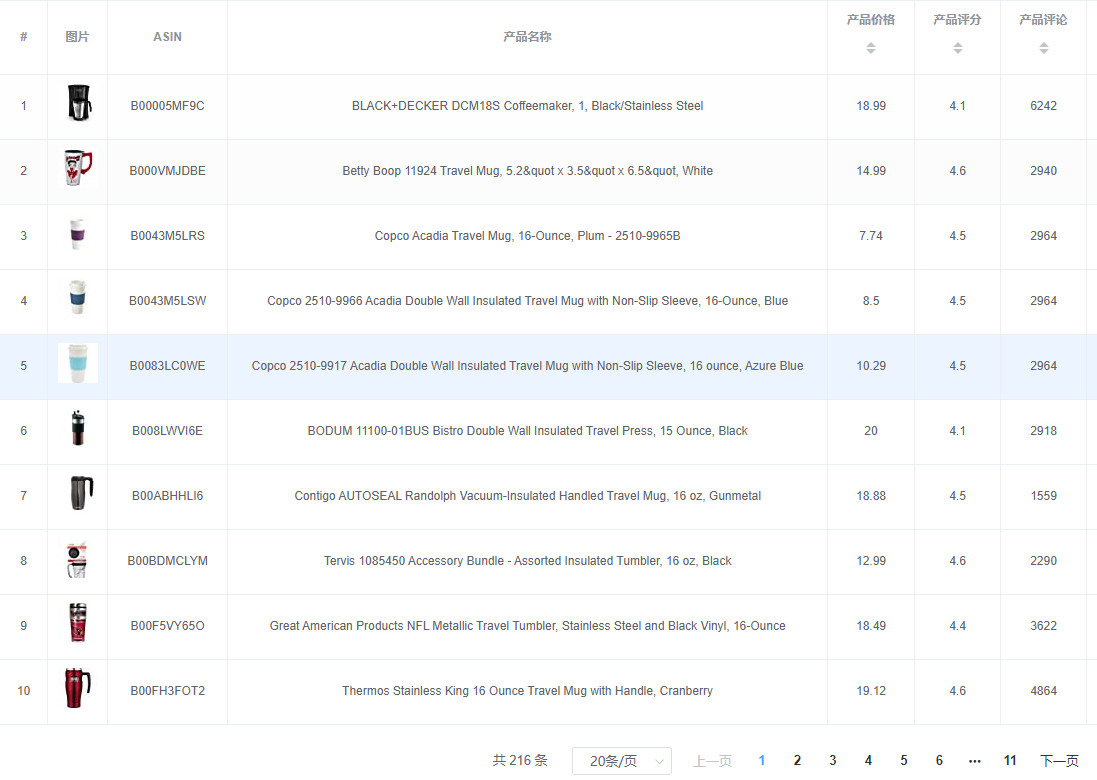
Task: Select page 6 in pagination
Action: pyautogui.click(x=939, y=761)
